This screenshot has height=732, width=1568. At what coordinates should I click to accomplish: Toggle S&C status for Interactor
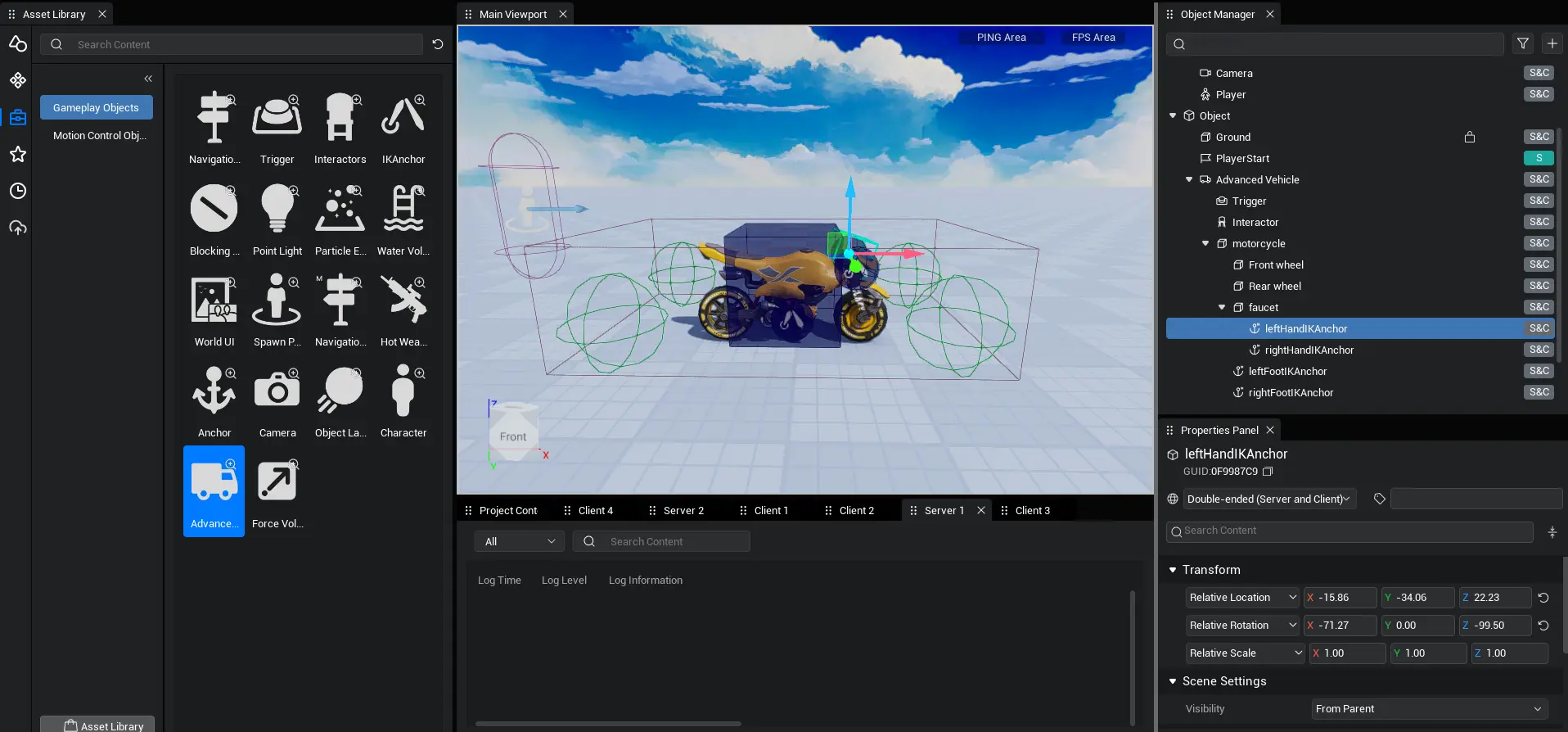click(x=1539, y=222)
